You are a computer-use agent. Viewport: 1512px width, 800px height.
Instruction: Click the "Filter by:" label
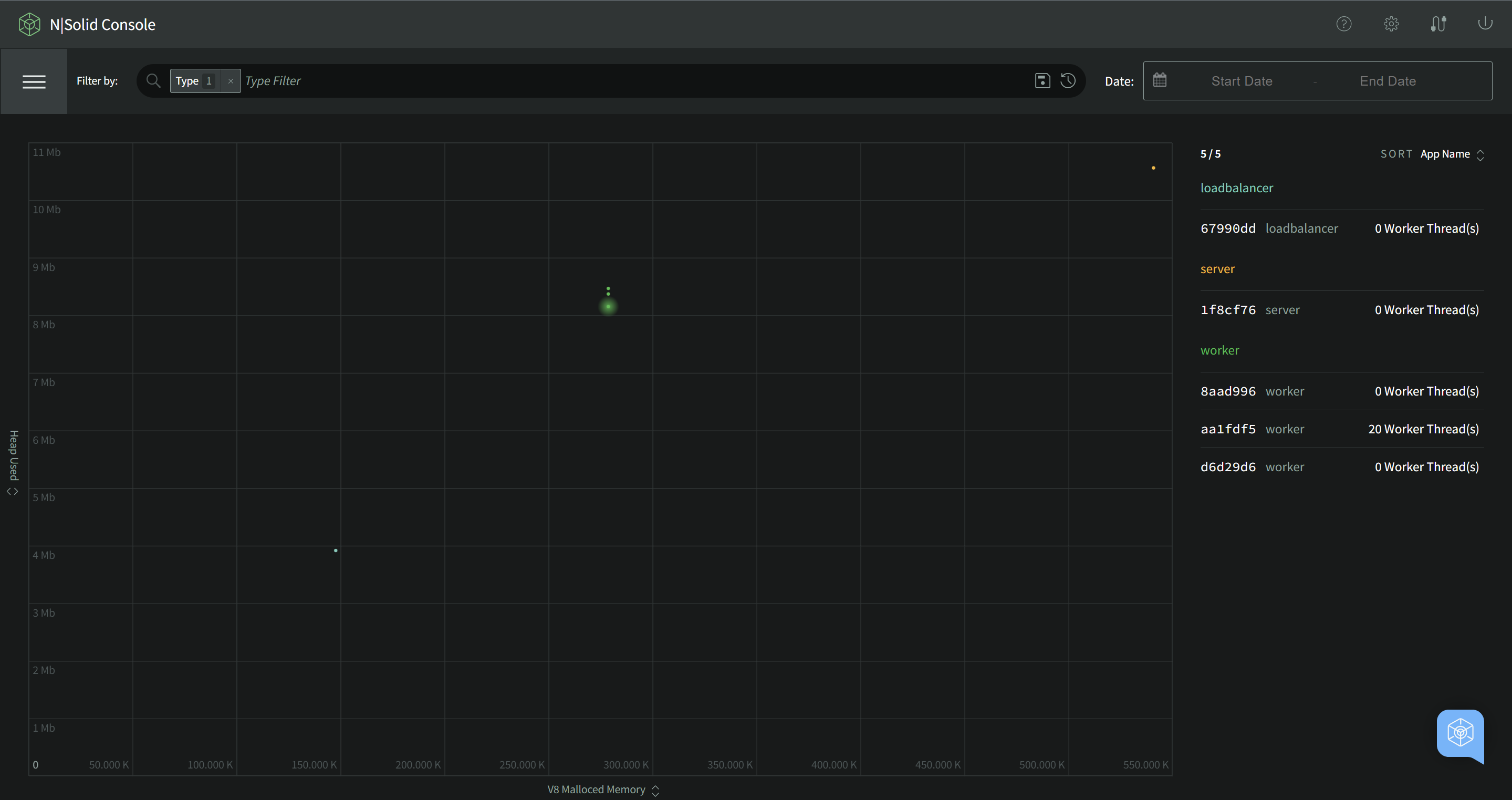98,81
